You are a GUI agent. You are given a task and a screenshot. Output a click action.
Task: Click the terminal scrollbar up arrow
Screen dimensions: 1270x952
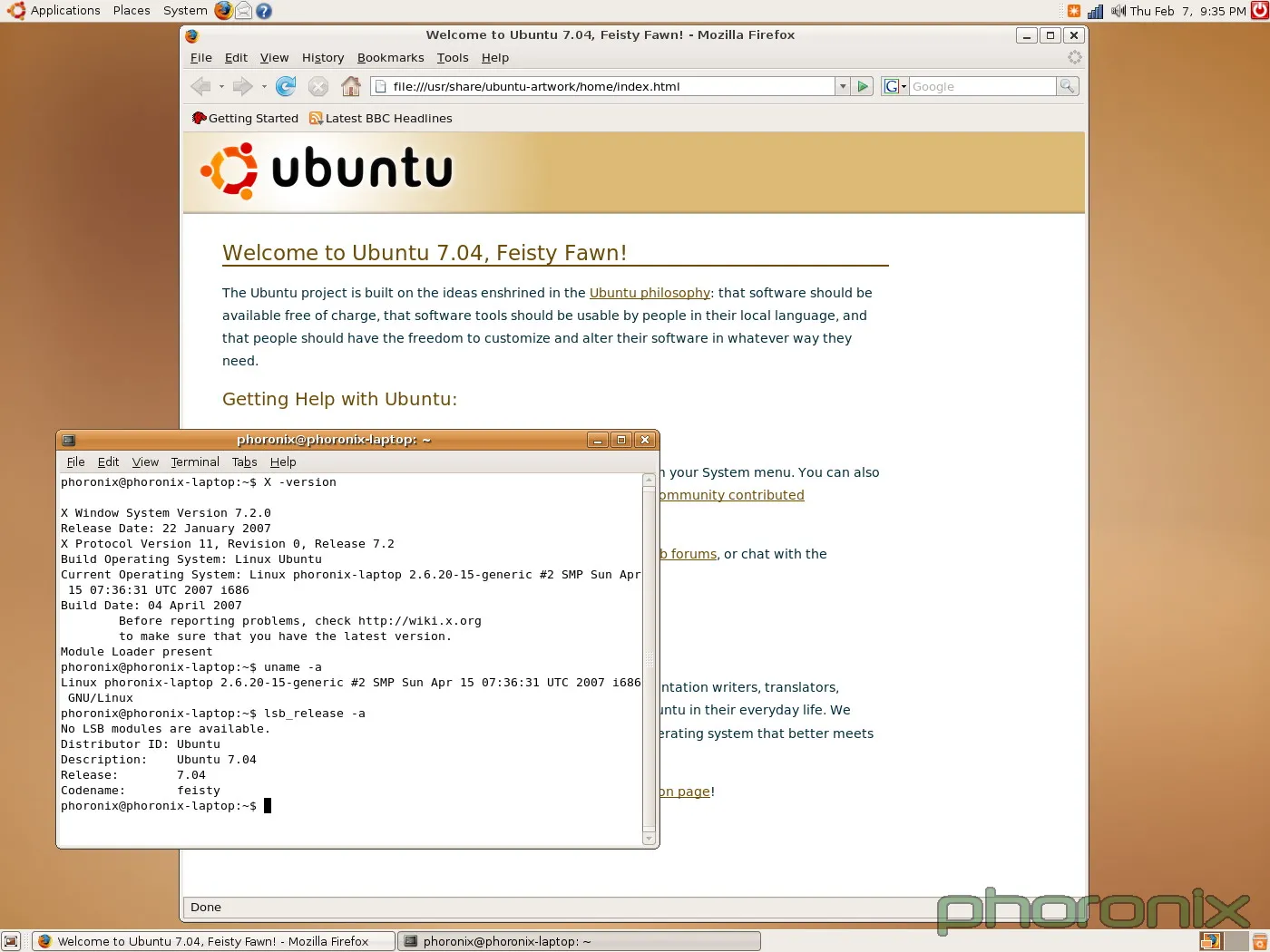coord(649,480)
